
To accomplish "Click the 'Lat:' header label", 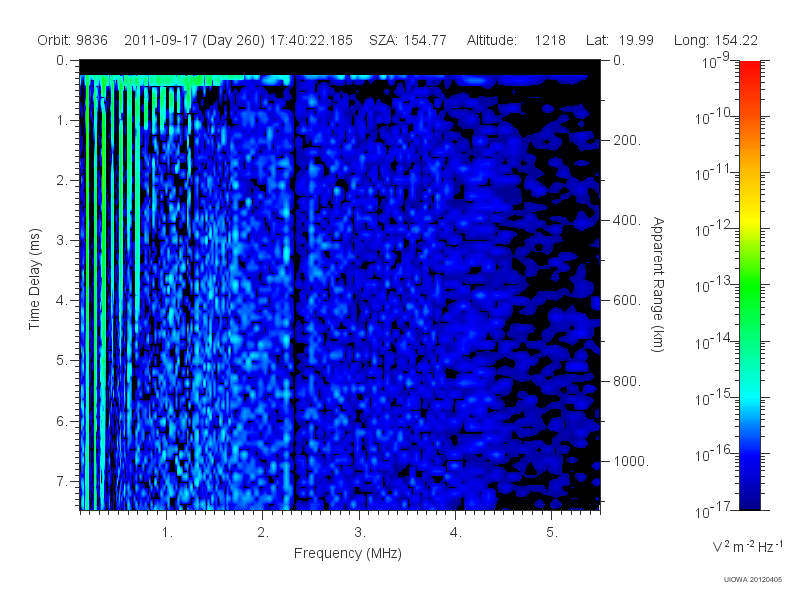I will (x=597, y=40).
